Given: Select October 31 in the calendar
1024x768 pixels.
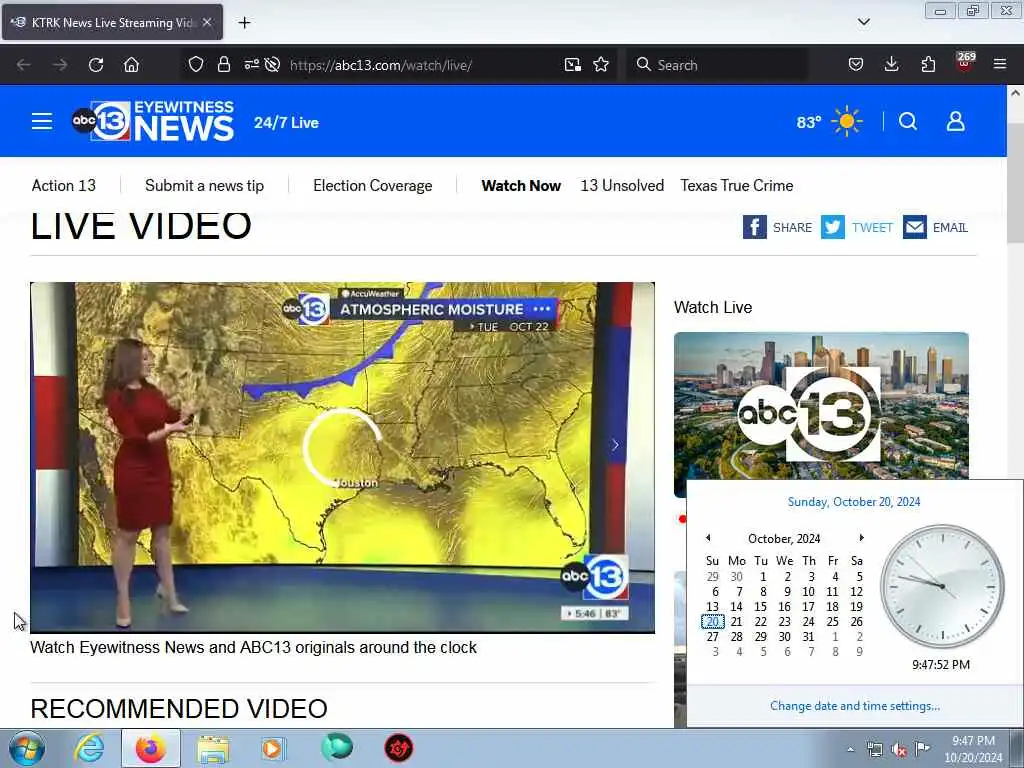Looking at the screenshot, I should (x=808, y=637).
